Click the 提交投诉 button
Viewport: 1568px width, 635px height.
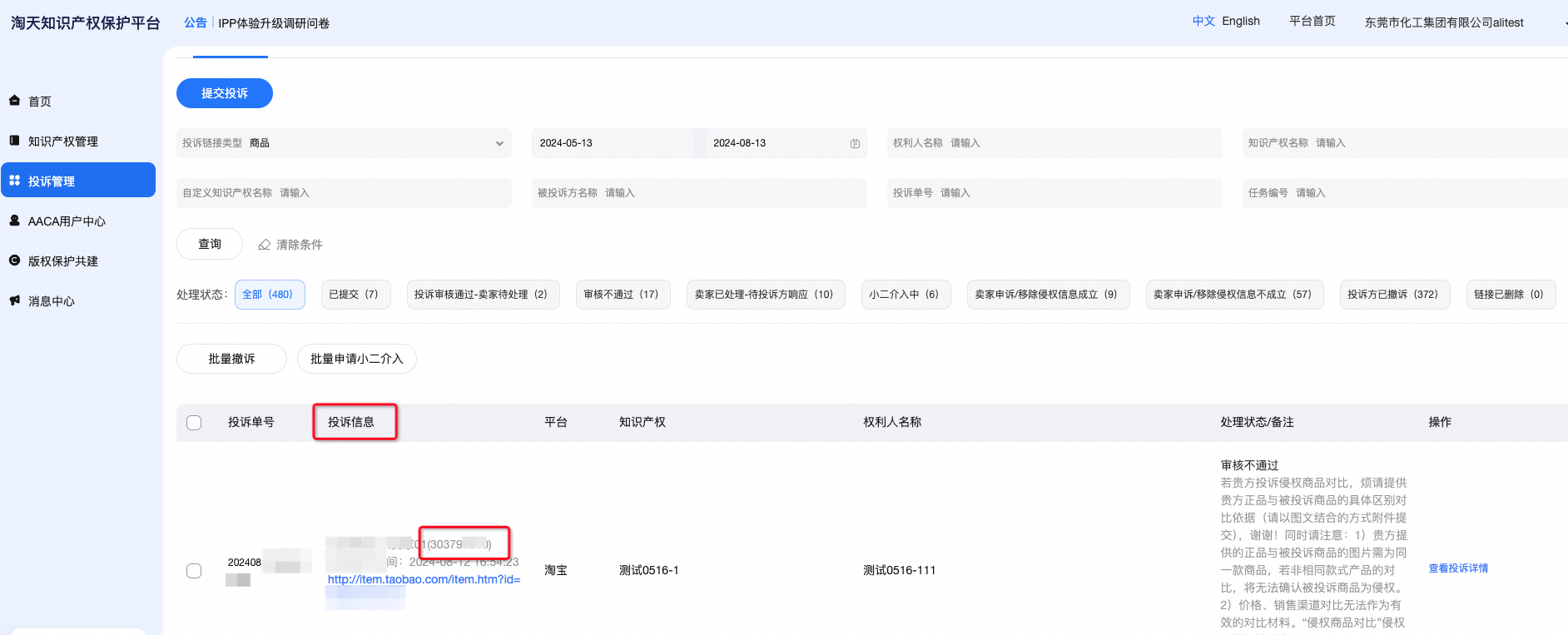[225, 93]
